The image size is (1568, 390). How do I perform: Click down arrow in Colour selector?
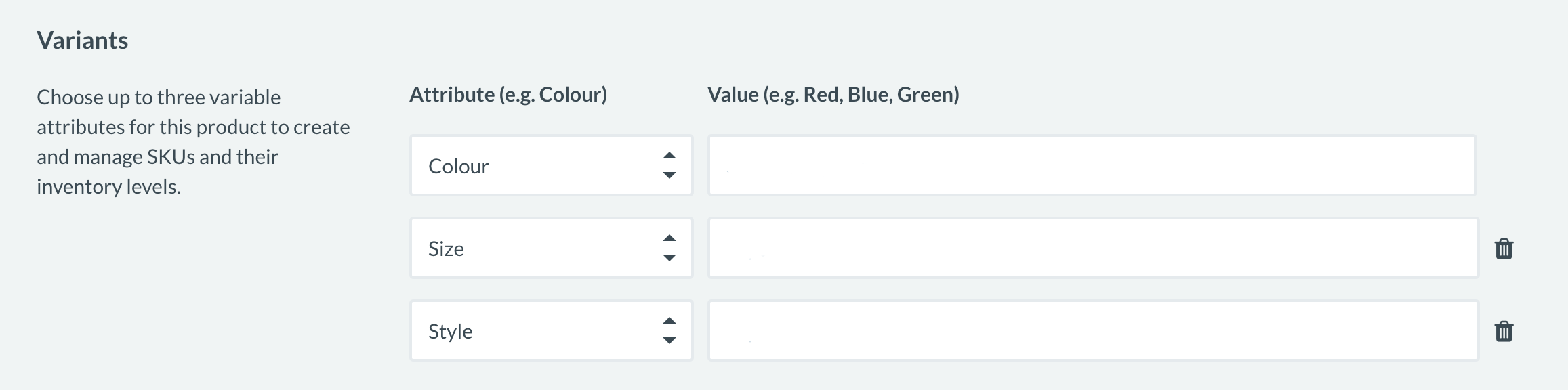(669, 175)
